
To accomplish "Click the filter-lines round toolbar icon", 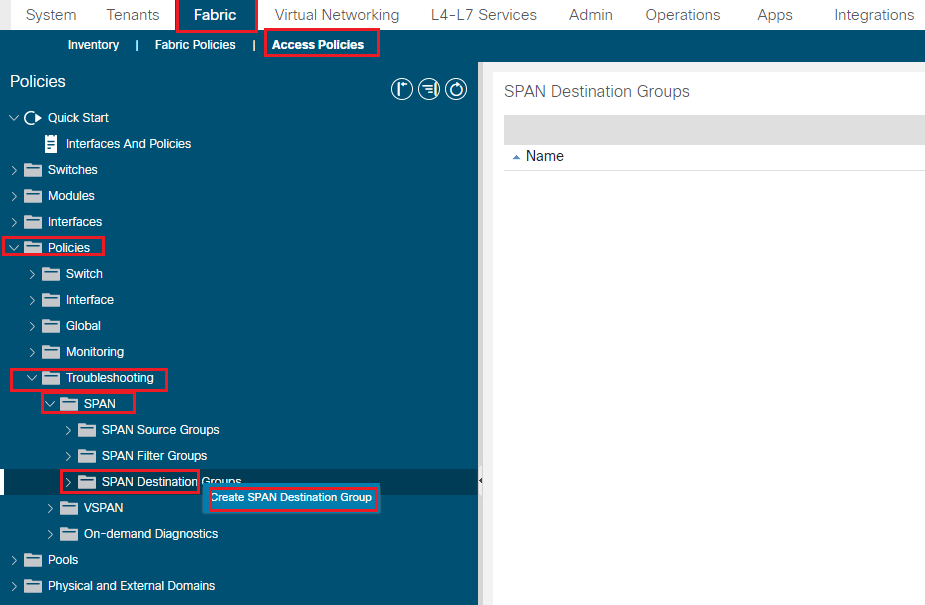I will tap(429, 89).
